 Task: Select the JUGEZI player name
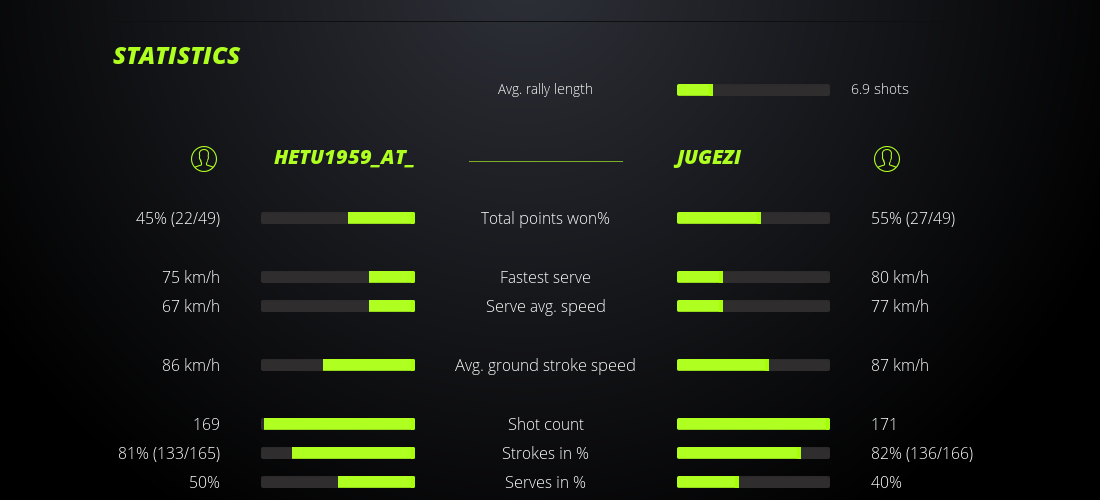708,158
